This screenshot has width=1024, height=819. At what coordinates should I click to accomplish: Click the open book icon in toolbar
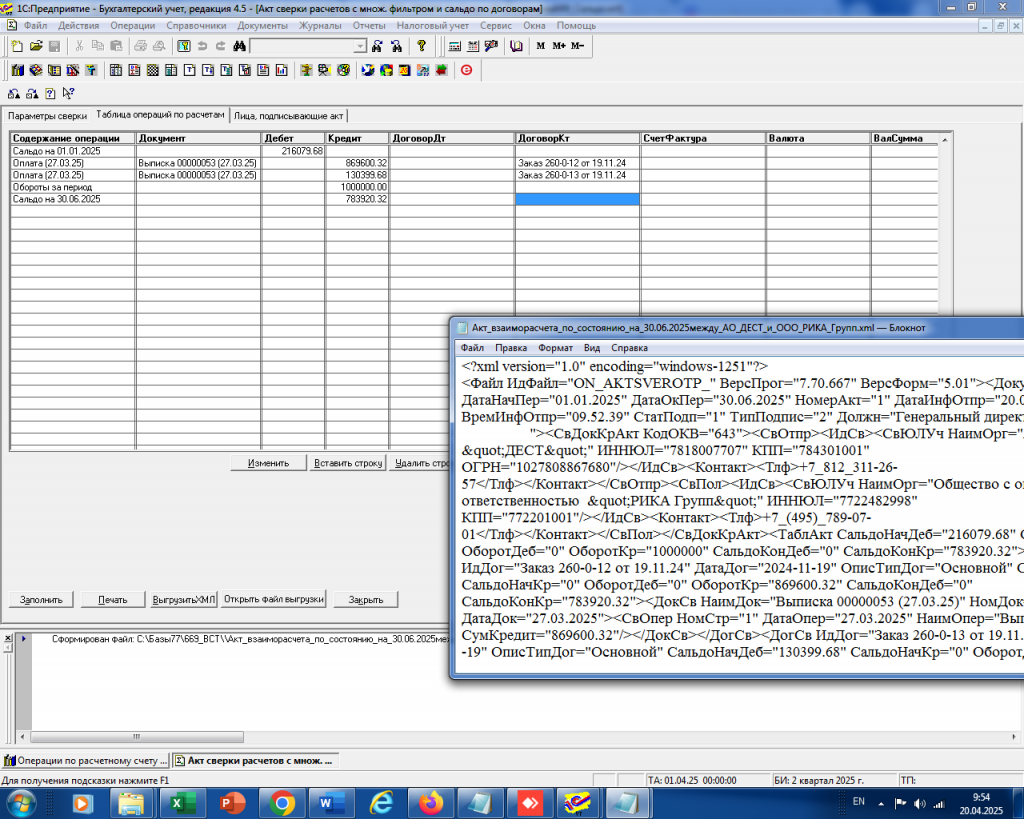click(516, 46)
